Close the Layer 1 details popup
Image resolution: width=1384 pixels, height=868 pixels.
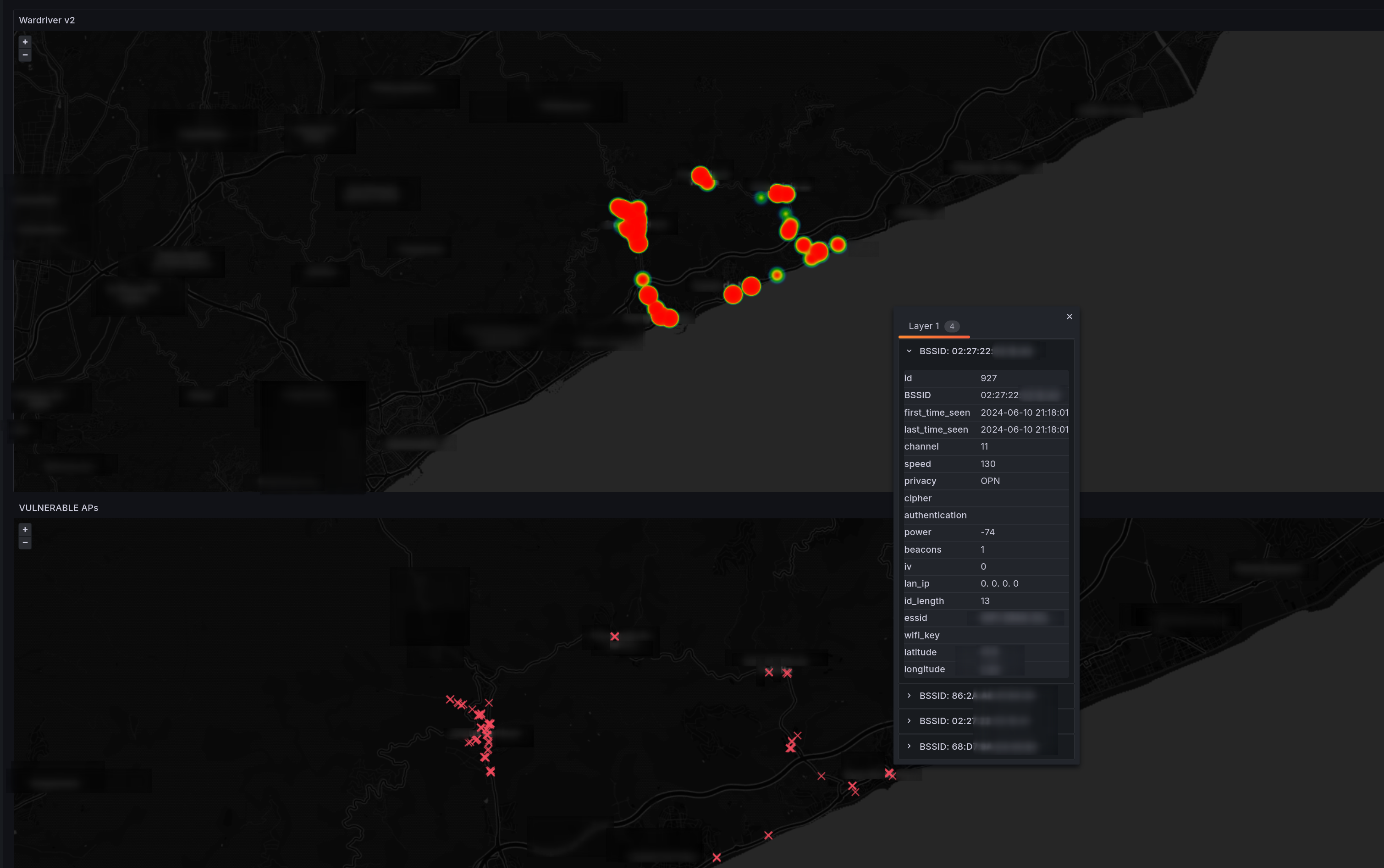1070,316
